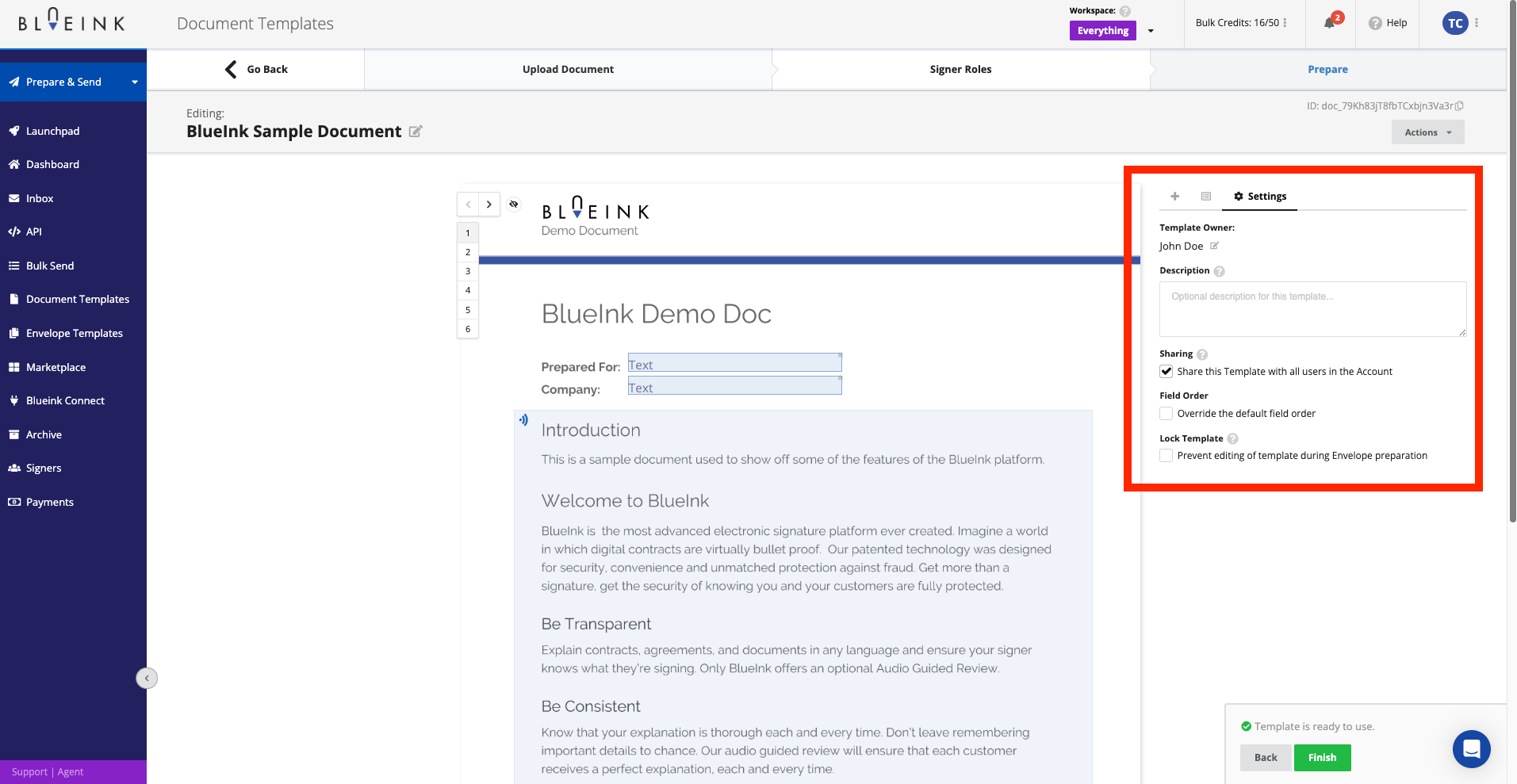Click the Marketplace grid icon

14,367
